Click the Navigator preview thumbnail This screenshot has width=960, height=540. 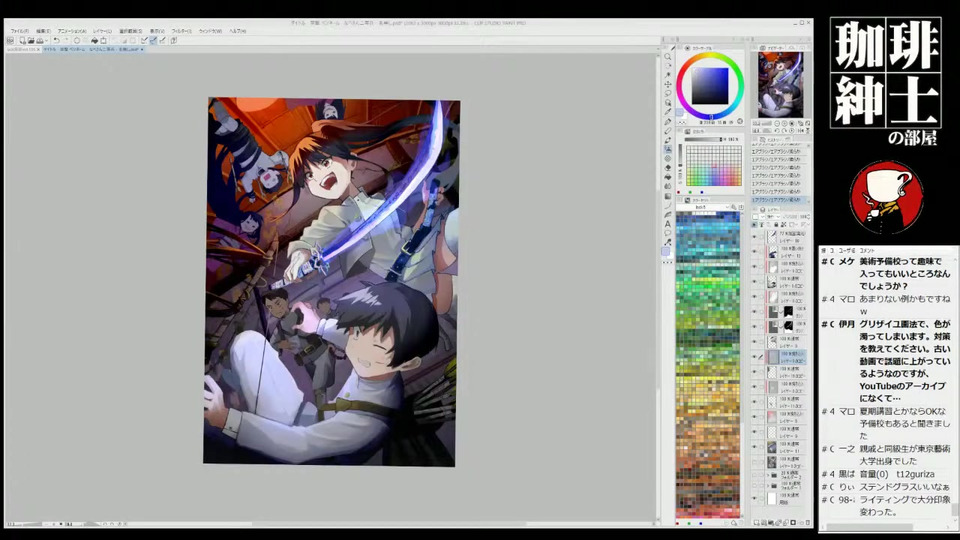pos(781,84)
